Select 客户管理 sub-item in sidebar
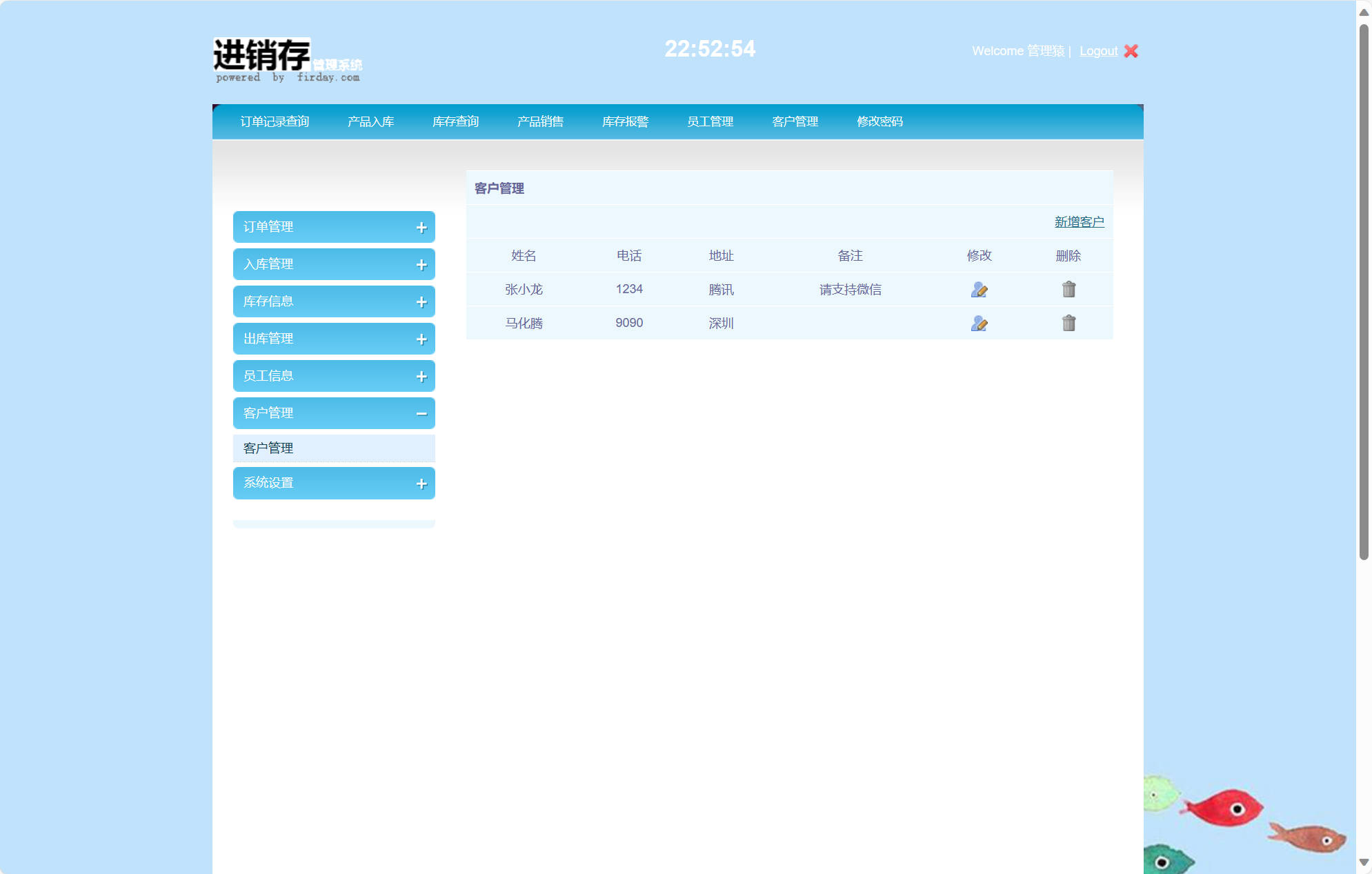1372x874 pixels. coord(268,448)
